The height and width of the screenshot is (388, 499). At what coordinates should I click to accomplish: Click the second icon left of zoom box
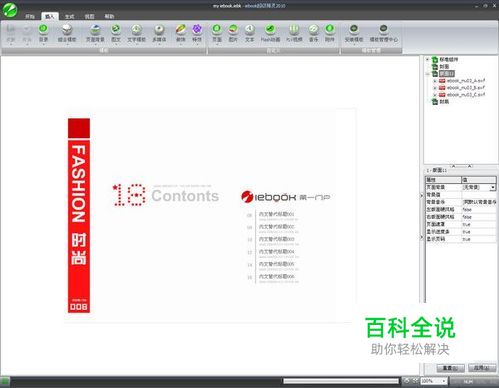[x=415, y=381]
